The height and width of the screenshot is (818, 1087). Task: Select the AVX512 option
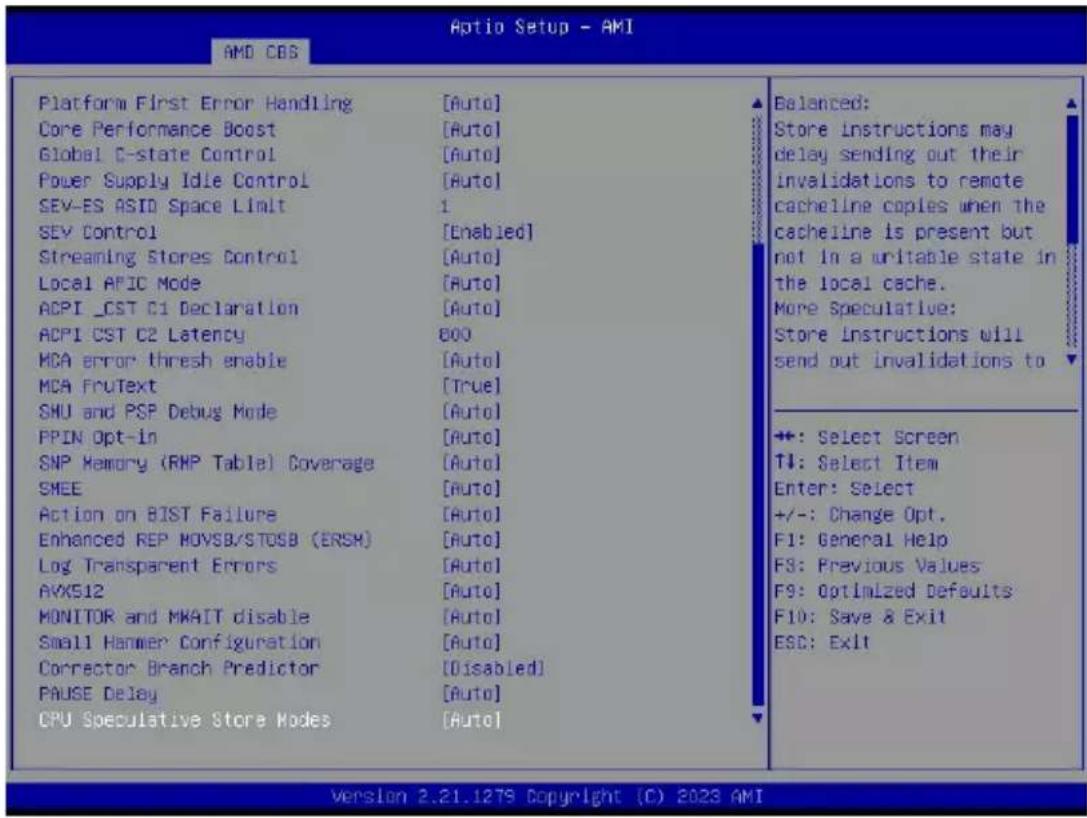point(71,591)
